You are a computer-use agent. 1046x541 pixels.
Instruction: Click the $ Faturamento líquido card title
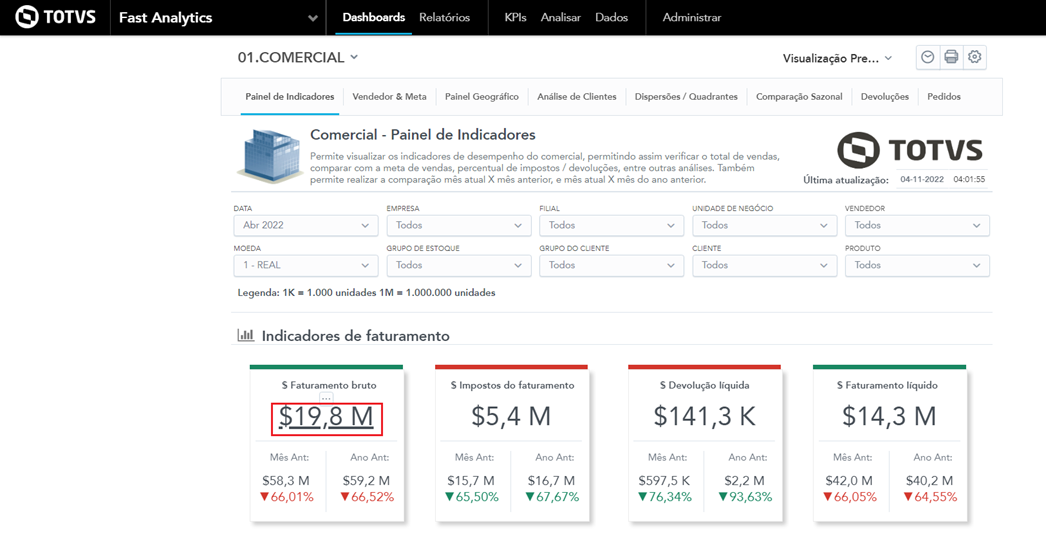889,386
